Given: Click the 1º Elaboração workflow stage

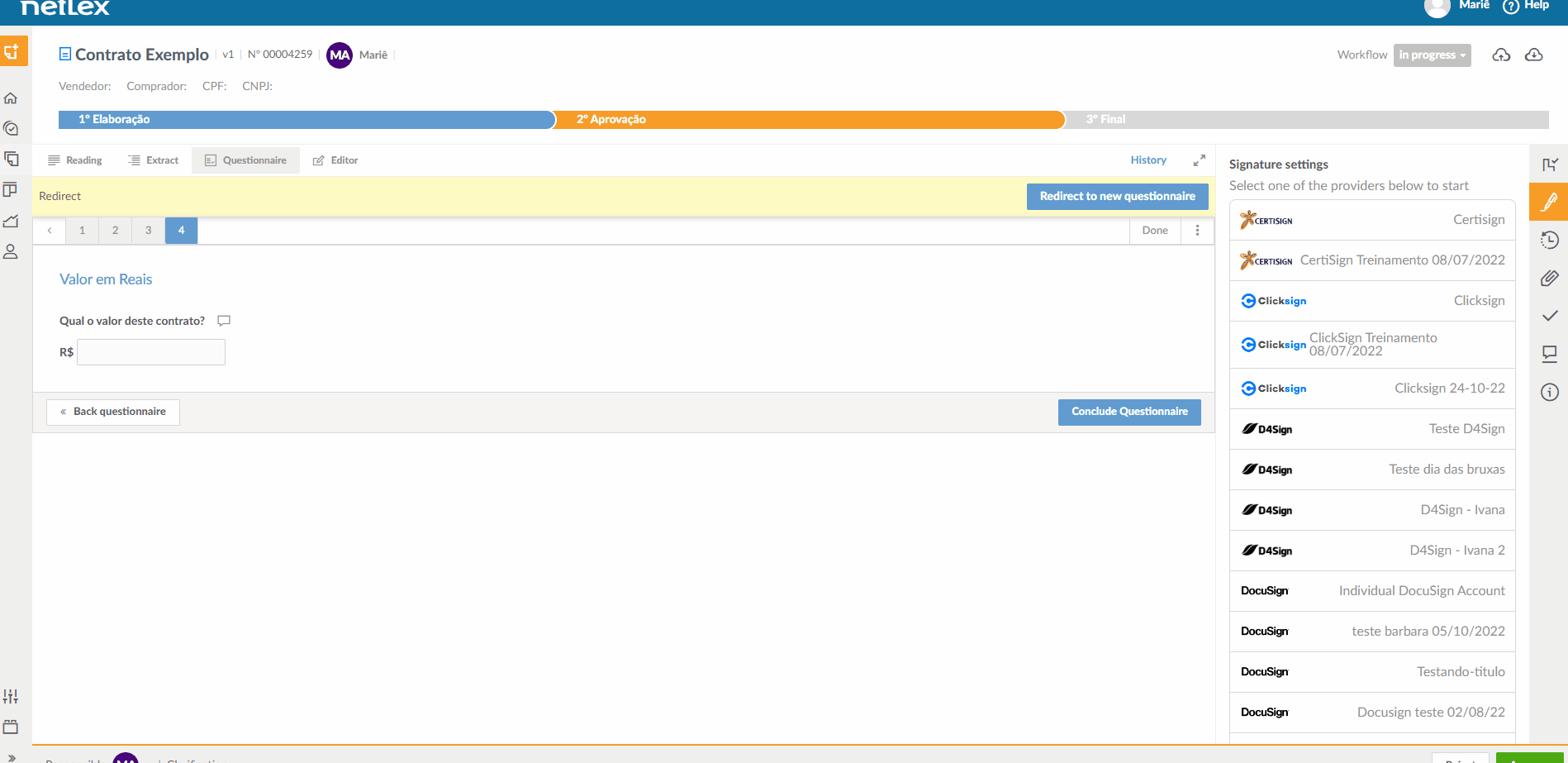Looking at the screenshot, I should [306, 120].
